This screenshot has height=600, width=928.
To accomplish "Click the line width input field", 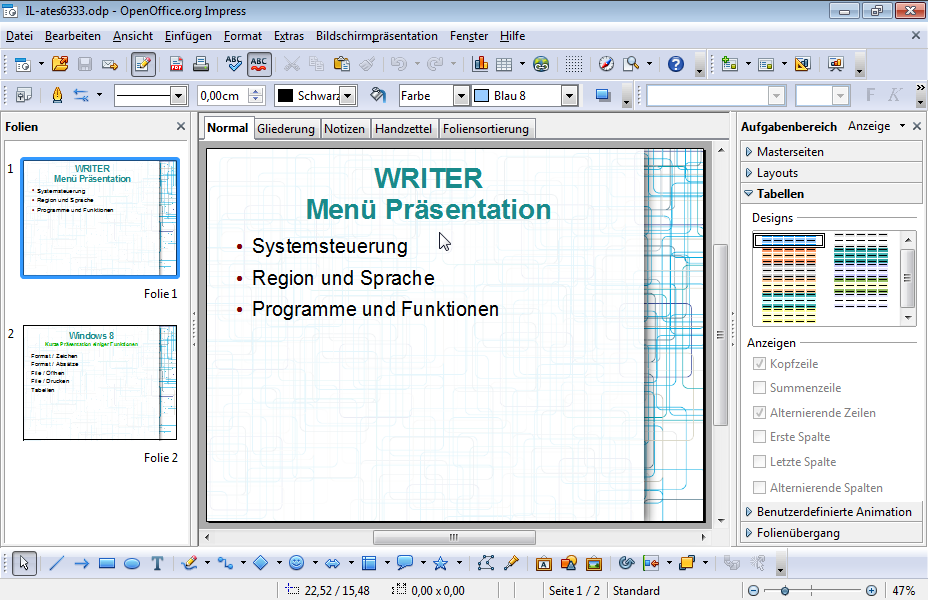I will pos(223,96).
